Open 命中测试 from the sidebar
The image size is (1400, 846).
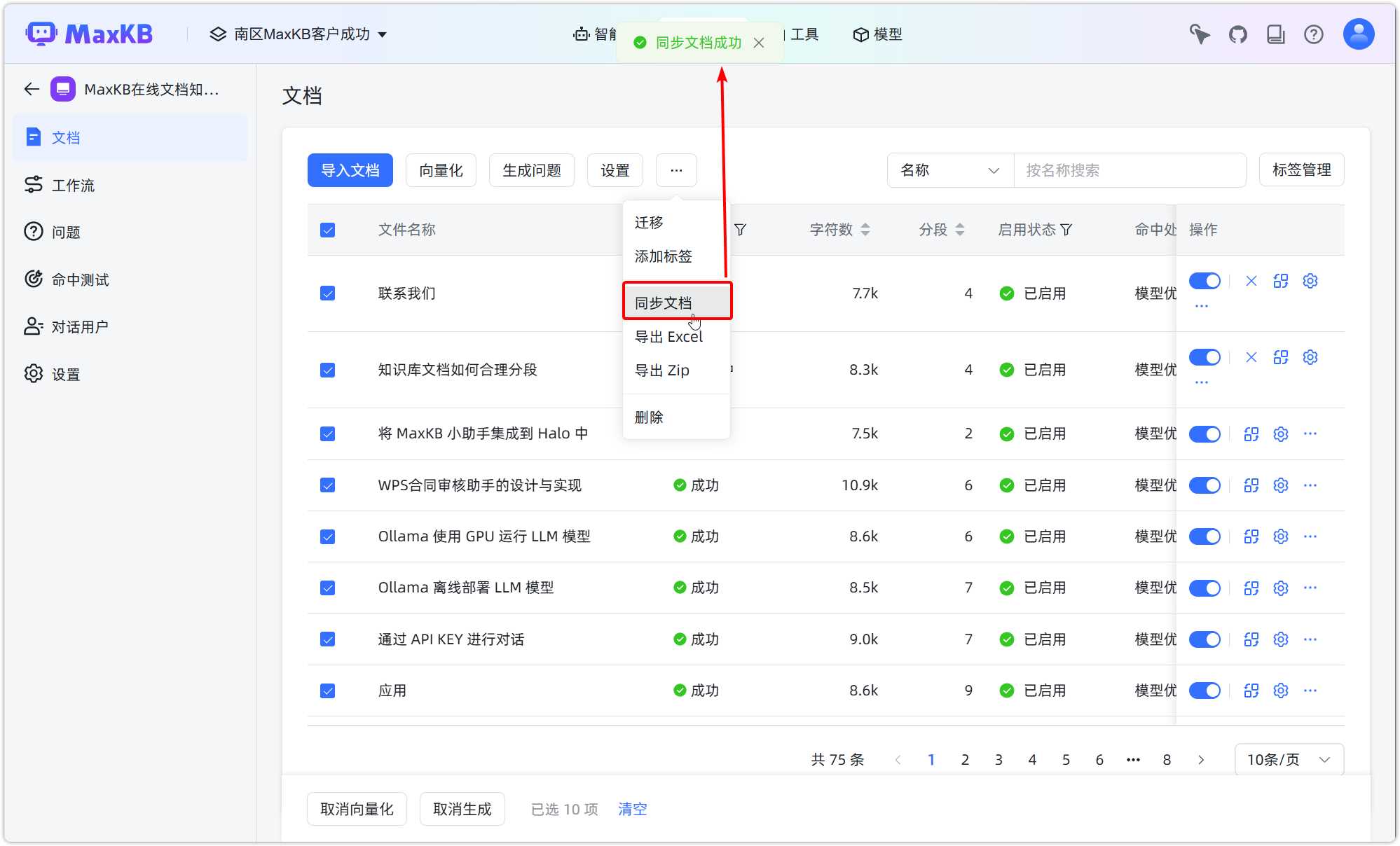80,279
